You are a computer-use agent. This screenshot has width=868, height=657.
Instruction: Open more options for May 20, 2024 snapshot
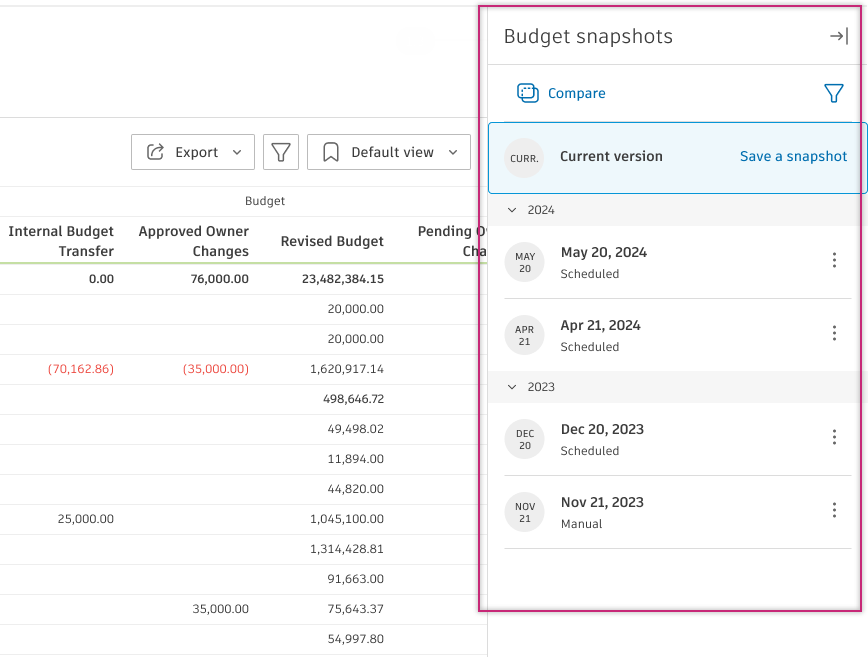point(834,260)
